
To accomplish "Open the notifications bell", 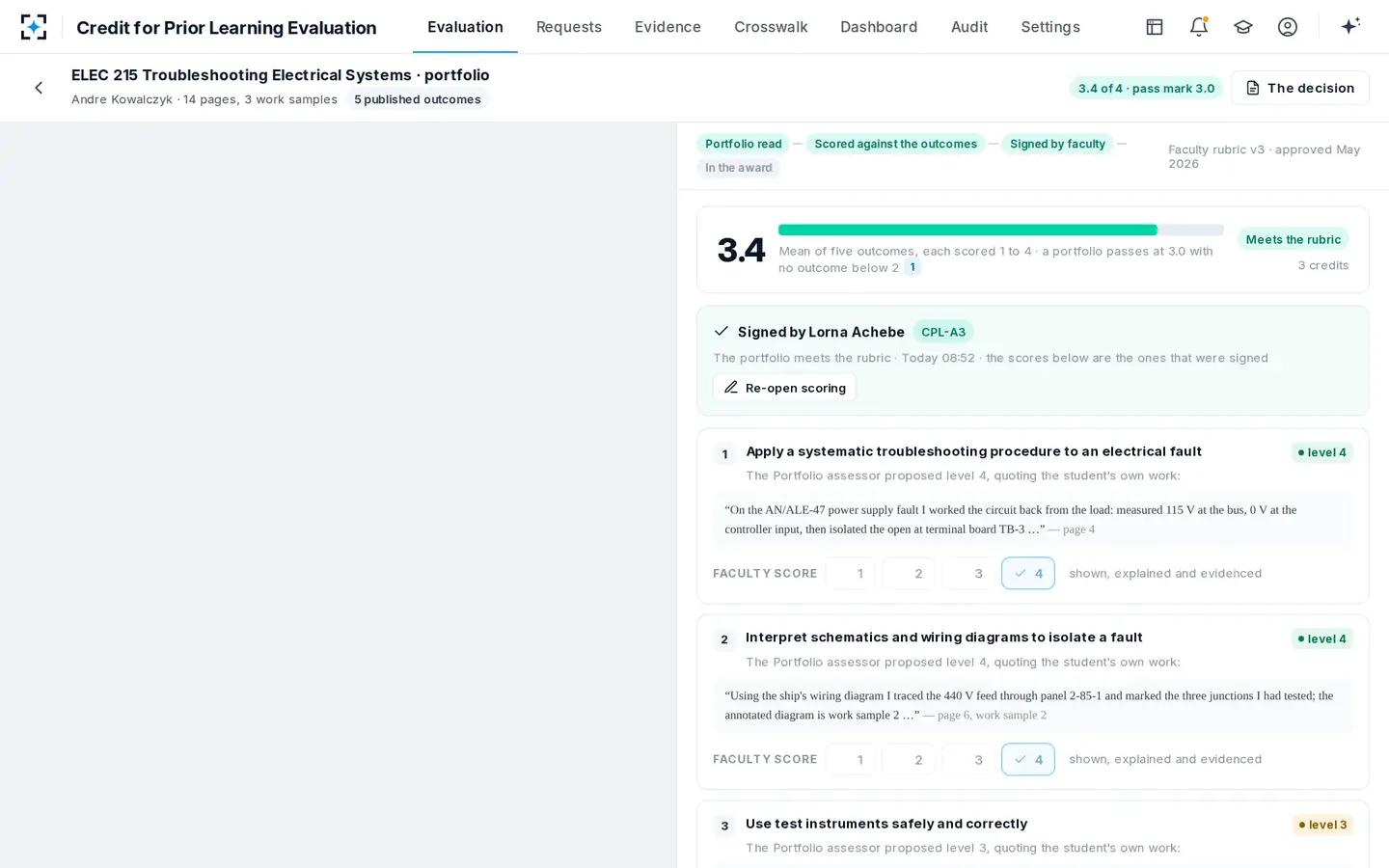I will point(1199,27).
